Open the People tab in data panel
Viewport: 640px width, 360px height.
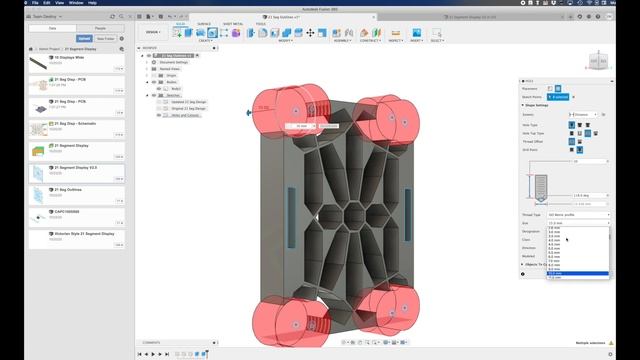[x=100, y=28]
